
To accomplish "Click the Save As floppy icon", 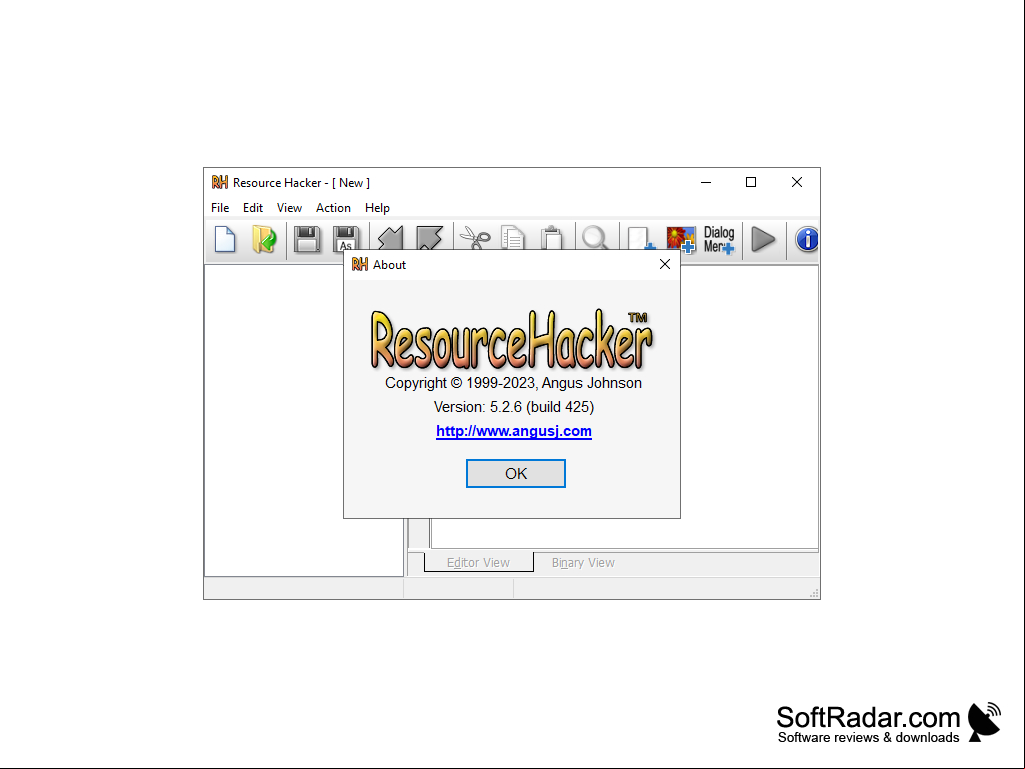I will pos(345,239).
